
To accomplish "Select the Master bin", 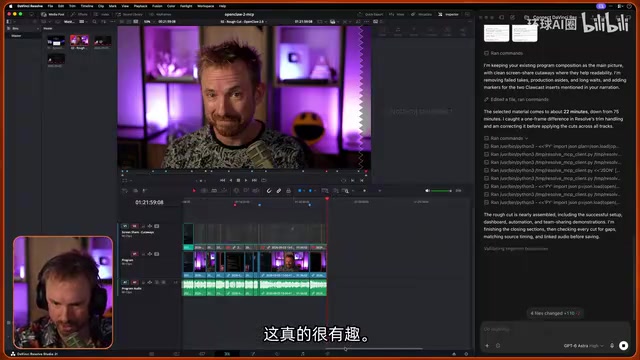I will 16,36.
